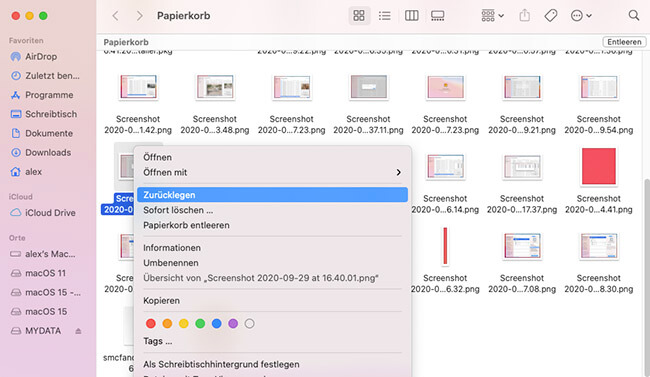Viewport: 650px width, 377px height.
Task: Select thumbnail Screenshot 2020-0...6.14.png
Action: click(x=445, y=167)
